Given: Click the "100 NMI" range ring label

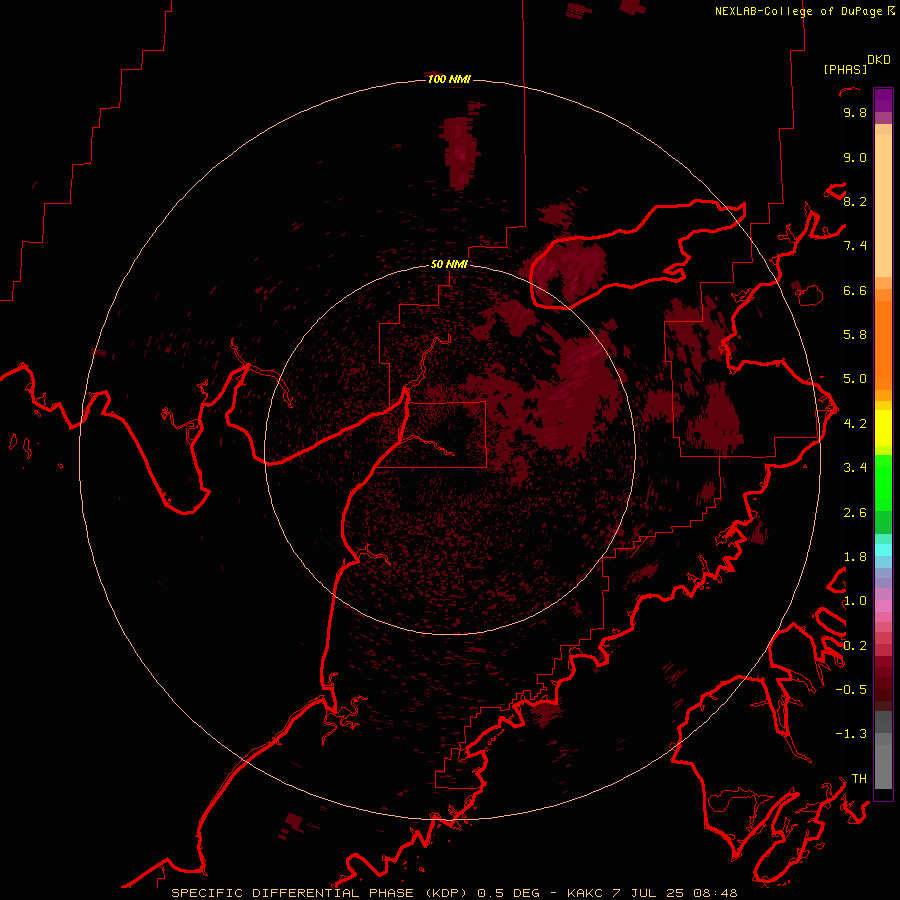Looking at the screenshot, I should tap(449, 79).
